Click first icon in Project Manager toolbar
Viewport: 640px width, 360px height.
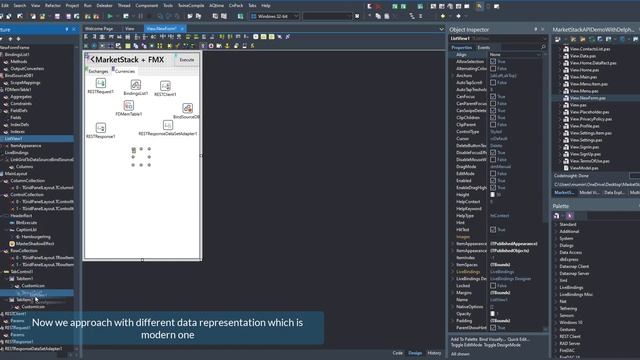click(x=558, y=39)
